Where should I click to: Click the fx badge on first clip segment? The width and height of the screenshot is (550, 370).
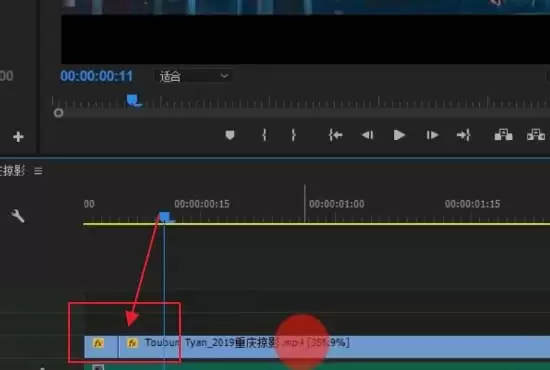pyautogui.click(x=98, y=343)
